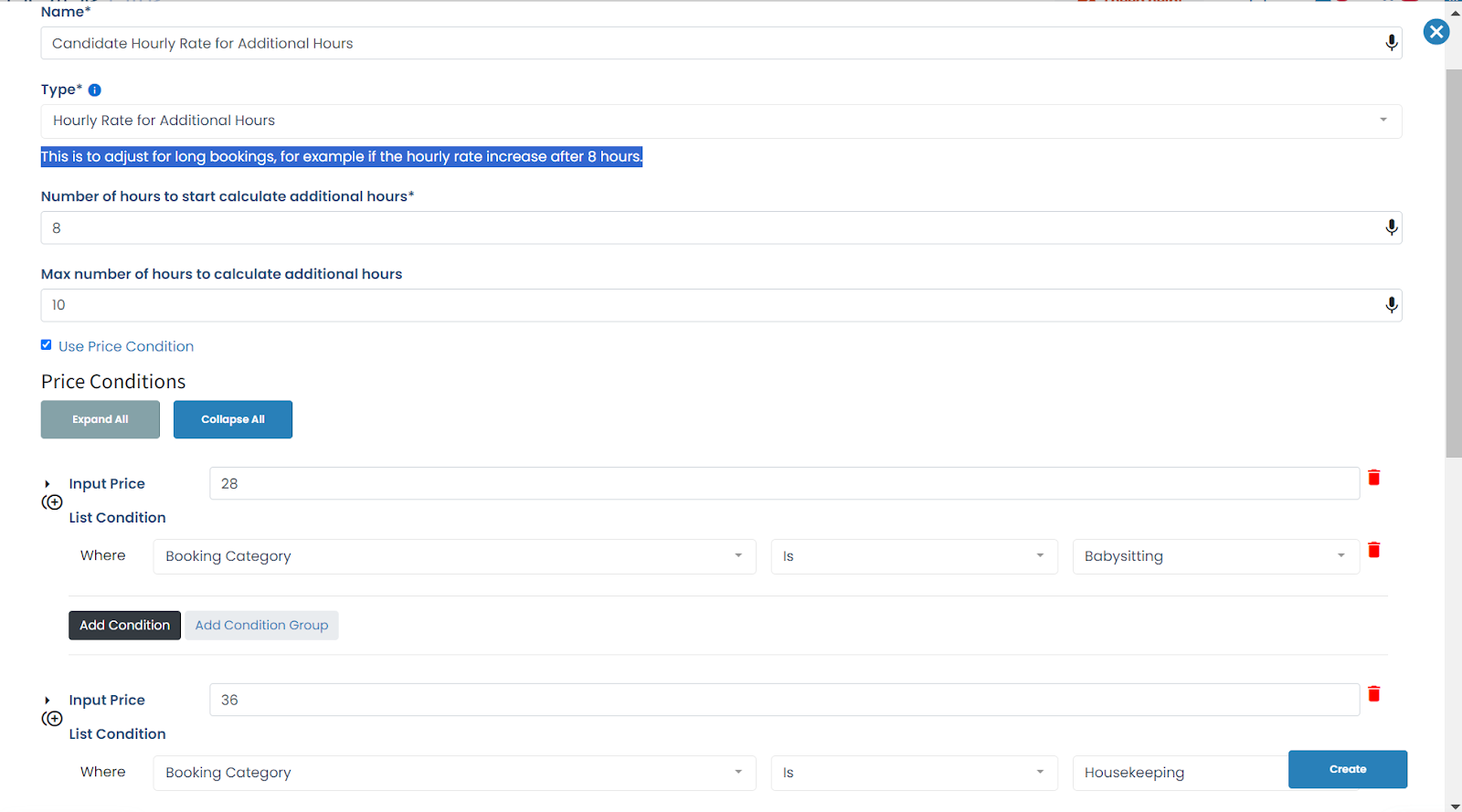
Task: Click the vertical scrollbar thumb
Action: pos(1454,262)
